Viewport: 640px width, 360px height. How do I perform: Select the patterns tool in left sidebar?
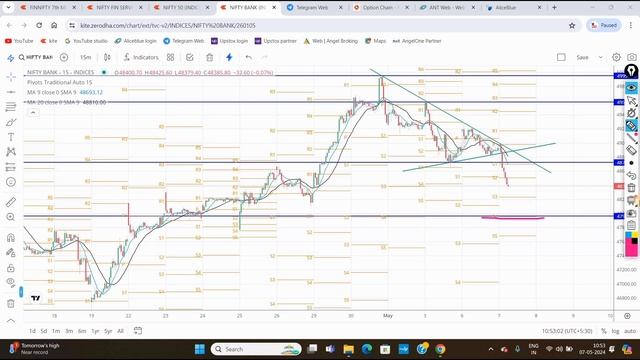click(11, 152)
